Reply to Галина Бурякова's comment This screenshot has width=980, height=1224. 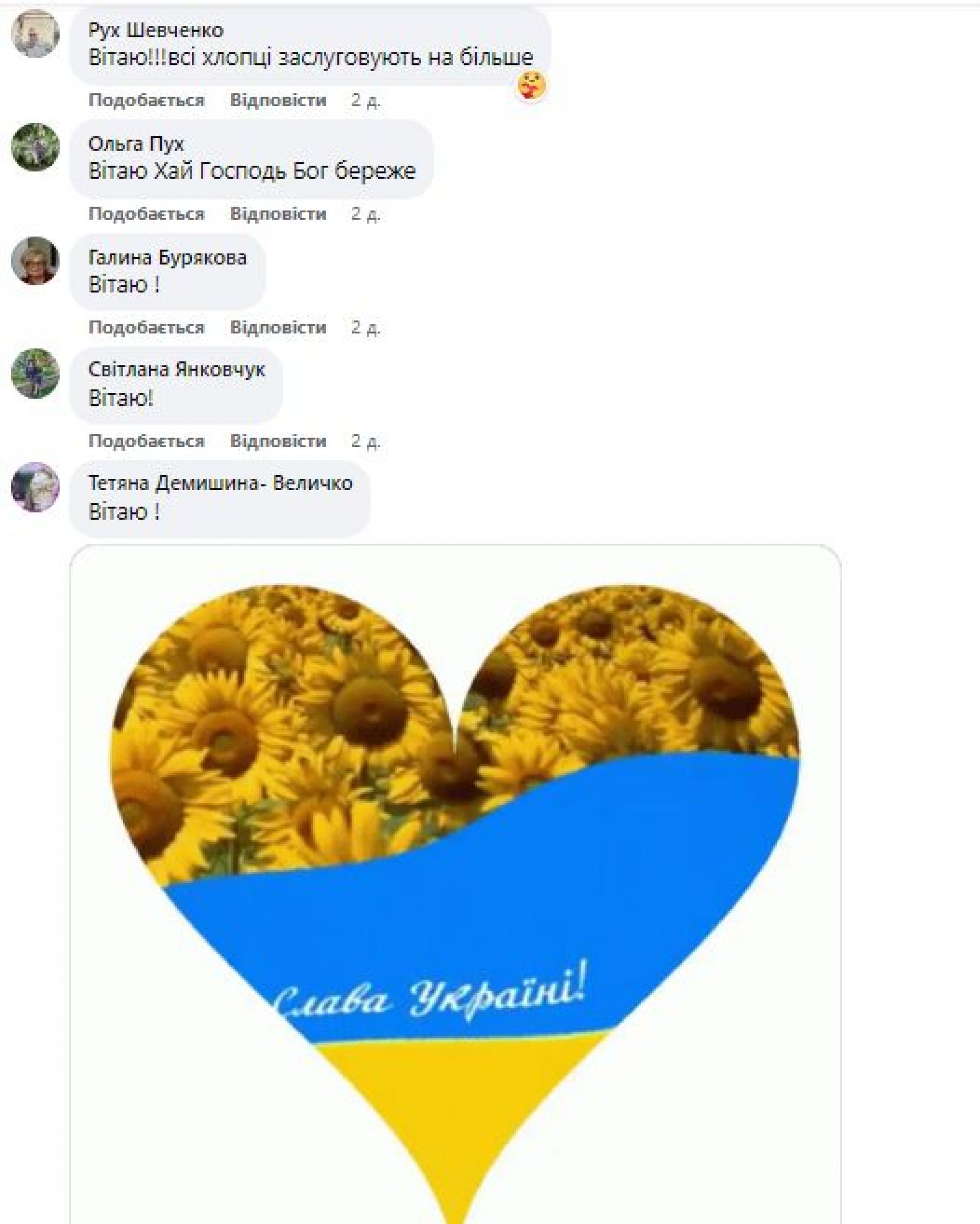[278, 328]
